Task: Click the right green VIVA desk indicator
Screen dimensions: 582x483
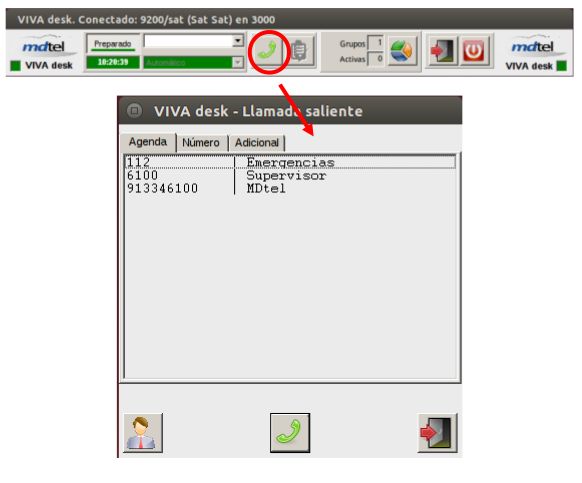Action: click(x=562, y=66)
